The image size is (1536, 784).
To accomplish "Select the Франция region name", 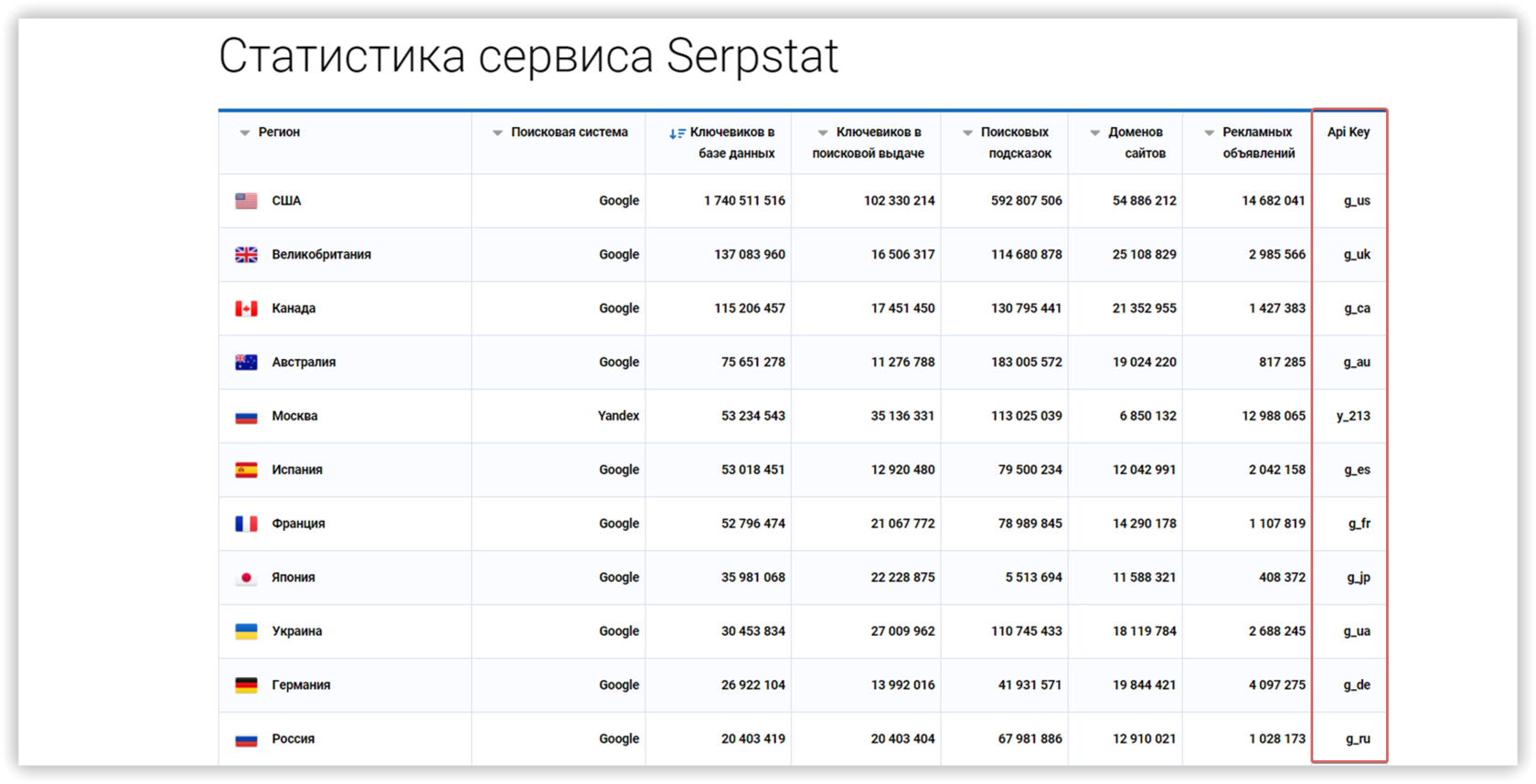I will click(x=298, y=524).
